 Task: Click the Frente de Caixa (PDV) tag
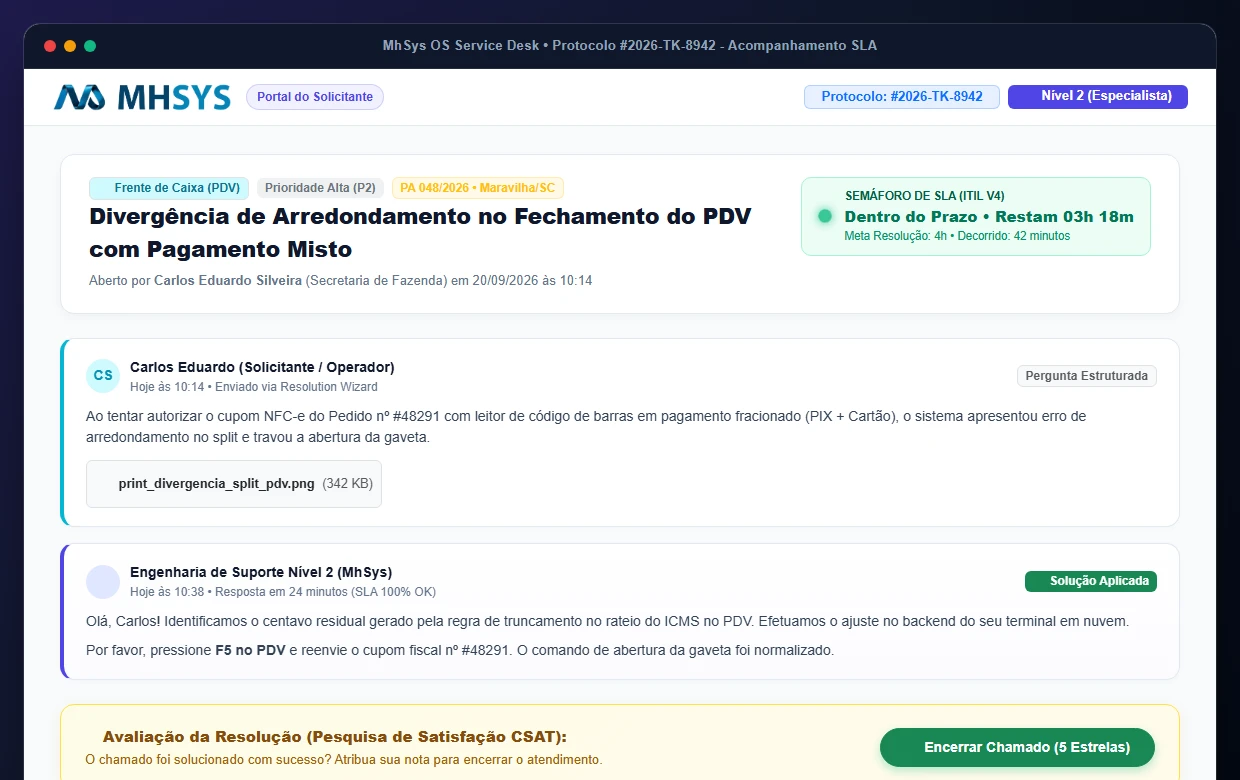(x=169, y=188)
